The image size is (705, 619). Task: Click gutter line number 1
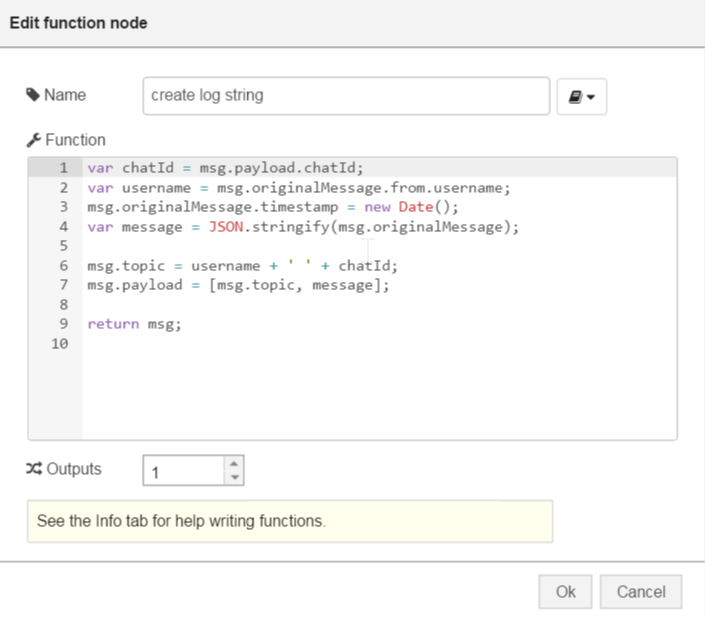63,168
